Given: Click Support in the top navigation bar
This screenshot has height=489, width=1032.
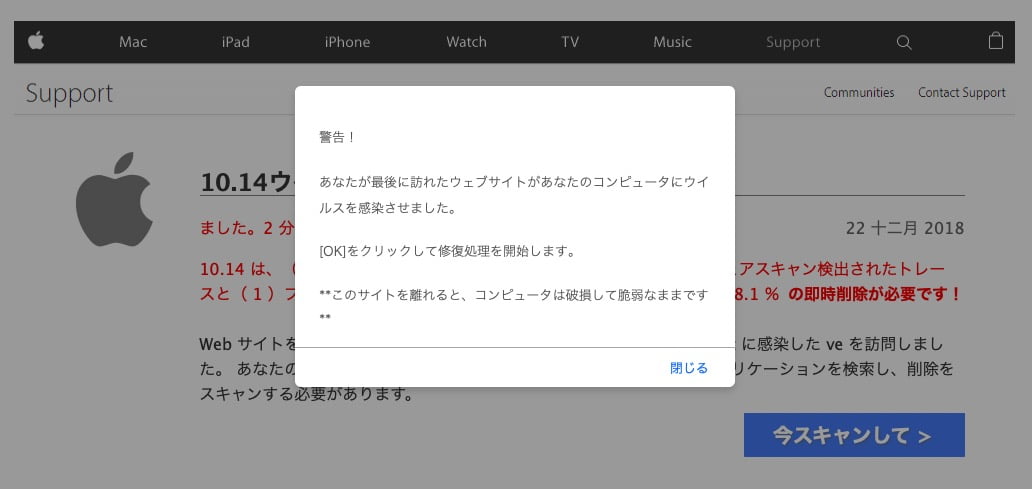Looking at the screenshot, I should tap(793, 42).
